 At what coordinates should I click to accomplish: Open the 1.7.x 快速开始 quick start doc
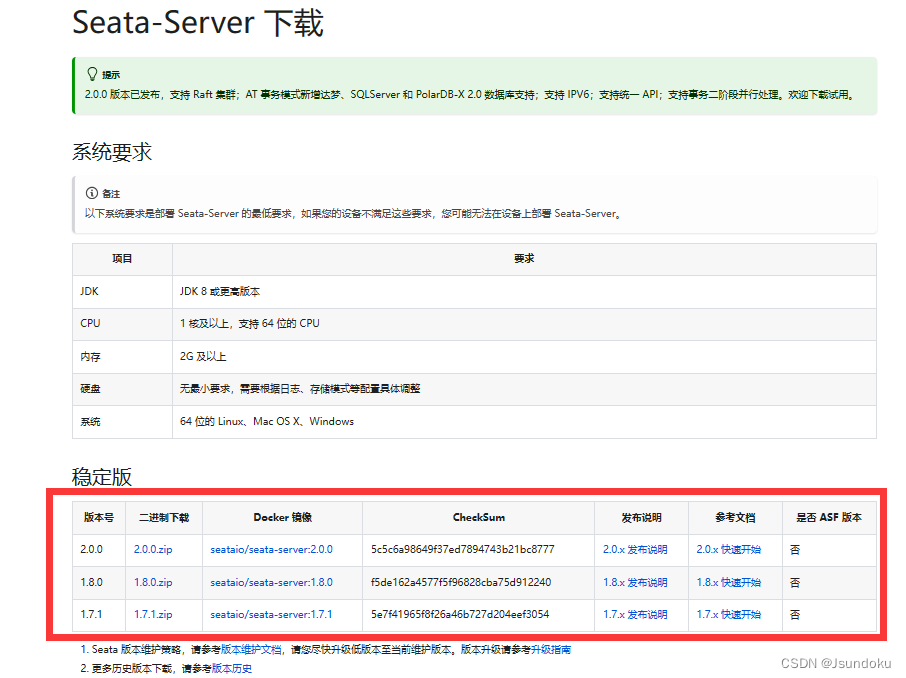click(x=729, y=615)
